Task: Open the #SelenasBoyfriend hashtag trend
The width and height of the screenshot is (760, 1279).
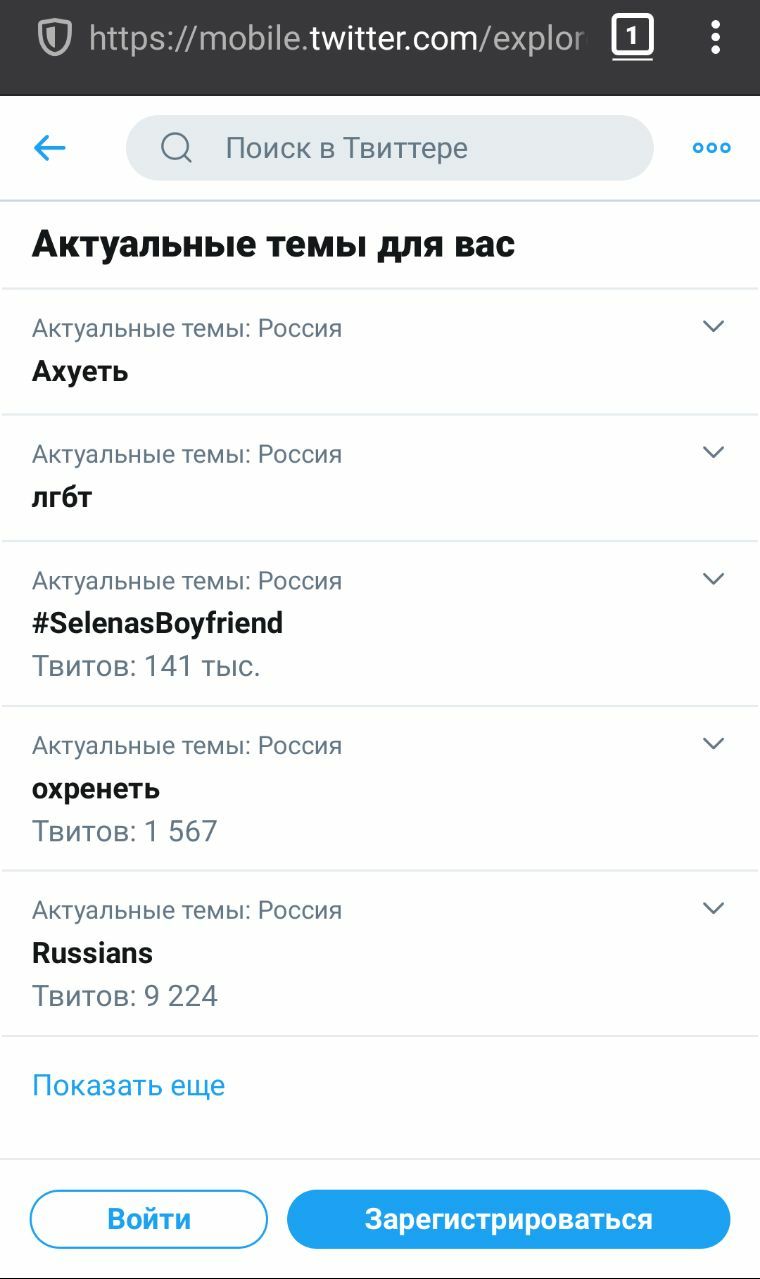Action: [380, 624]
